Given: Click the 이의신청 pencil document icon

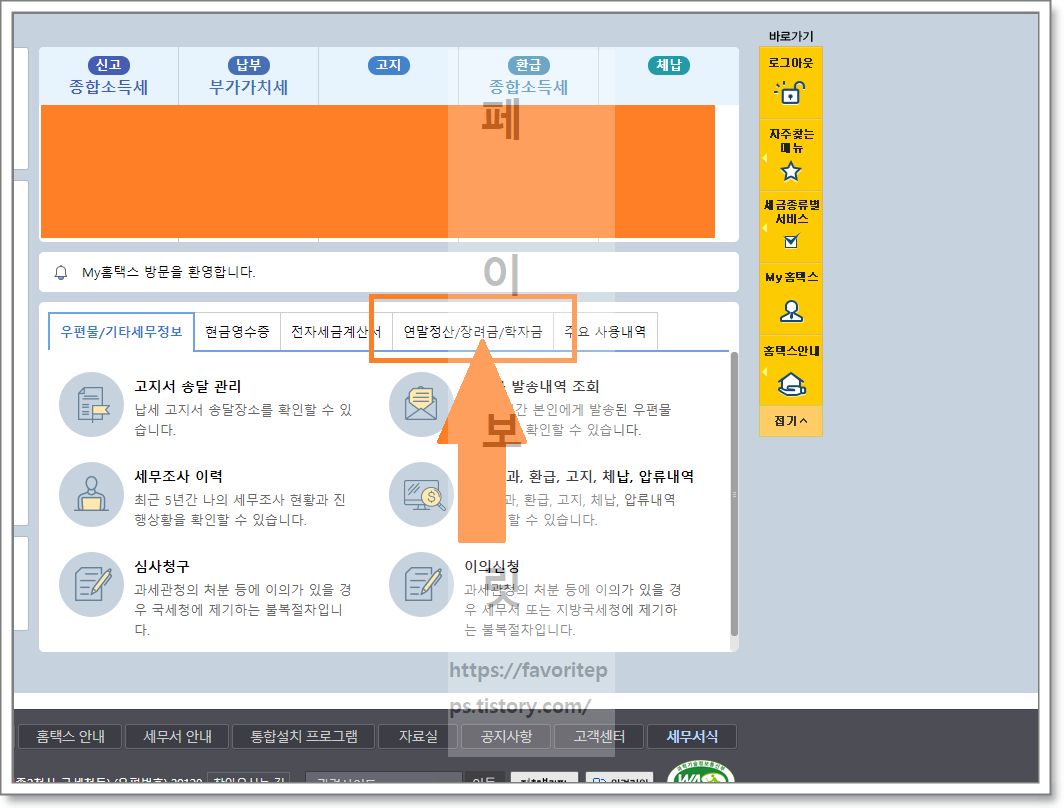Looking at the screenshot, I should point(421,584).
